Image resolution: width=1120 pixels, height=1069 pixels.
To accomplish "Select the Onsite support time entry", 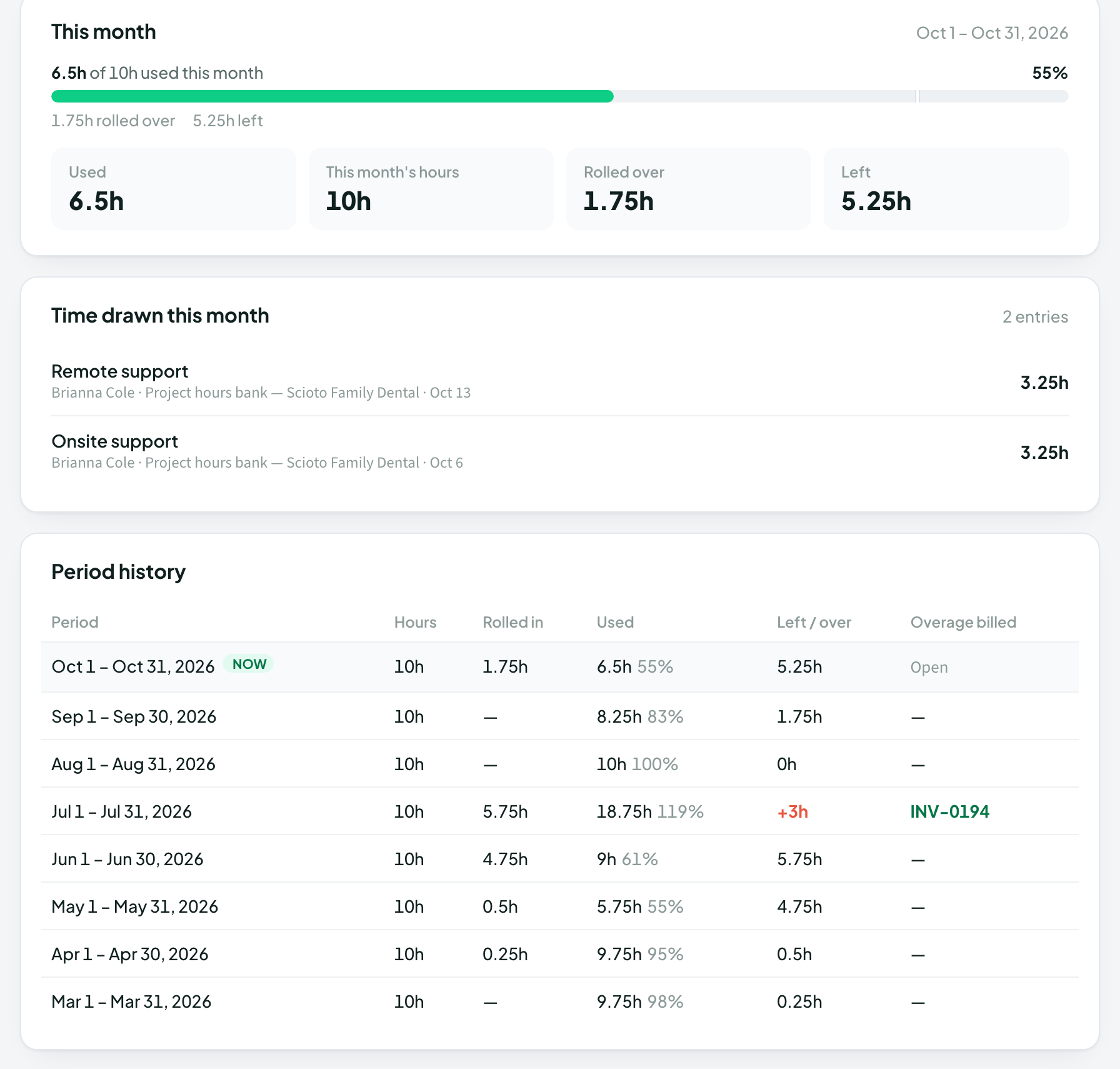I will pyautogui.click(x=559, y=451).
